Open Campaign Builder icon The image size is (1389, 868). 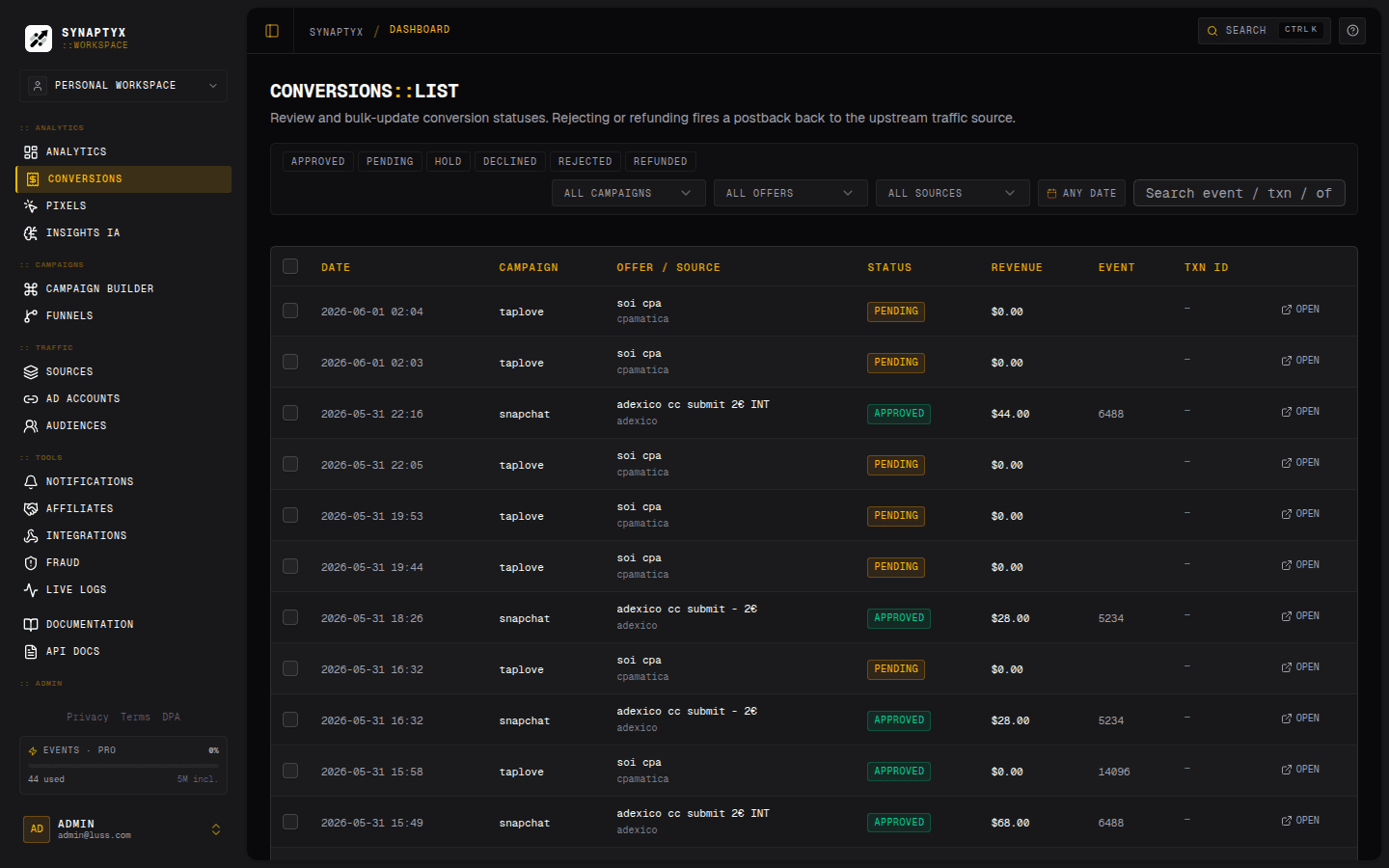point(31,289)
